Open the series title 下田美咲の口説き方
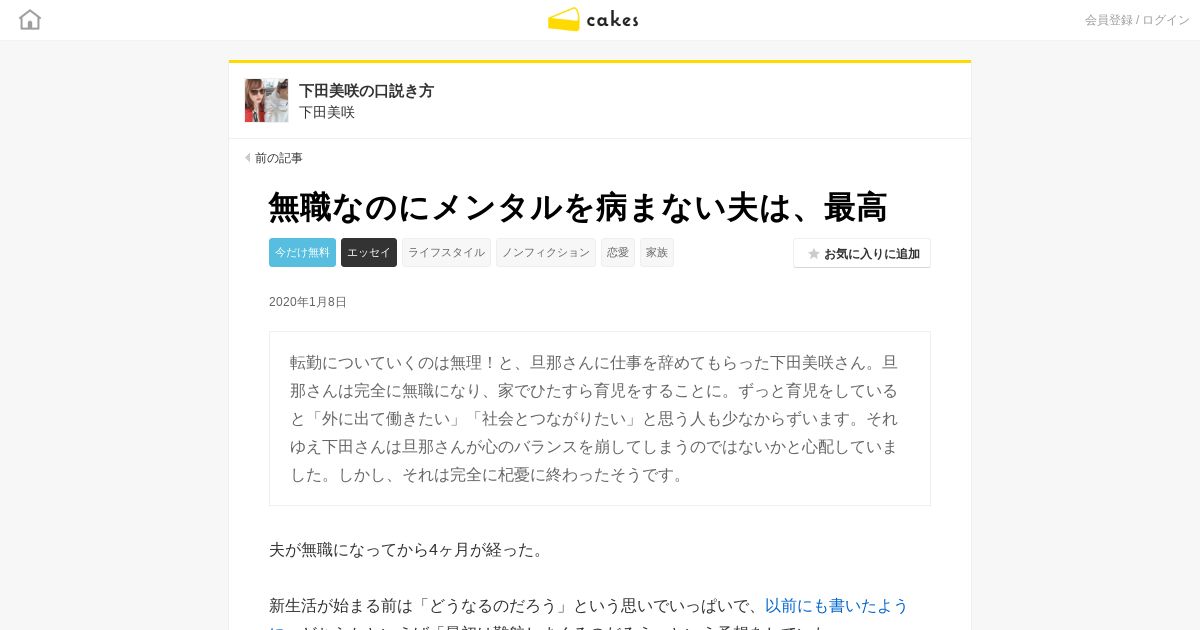This screenshot has width=1200, height=630. click(x=366, y=90)
